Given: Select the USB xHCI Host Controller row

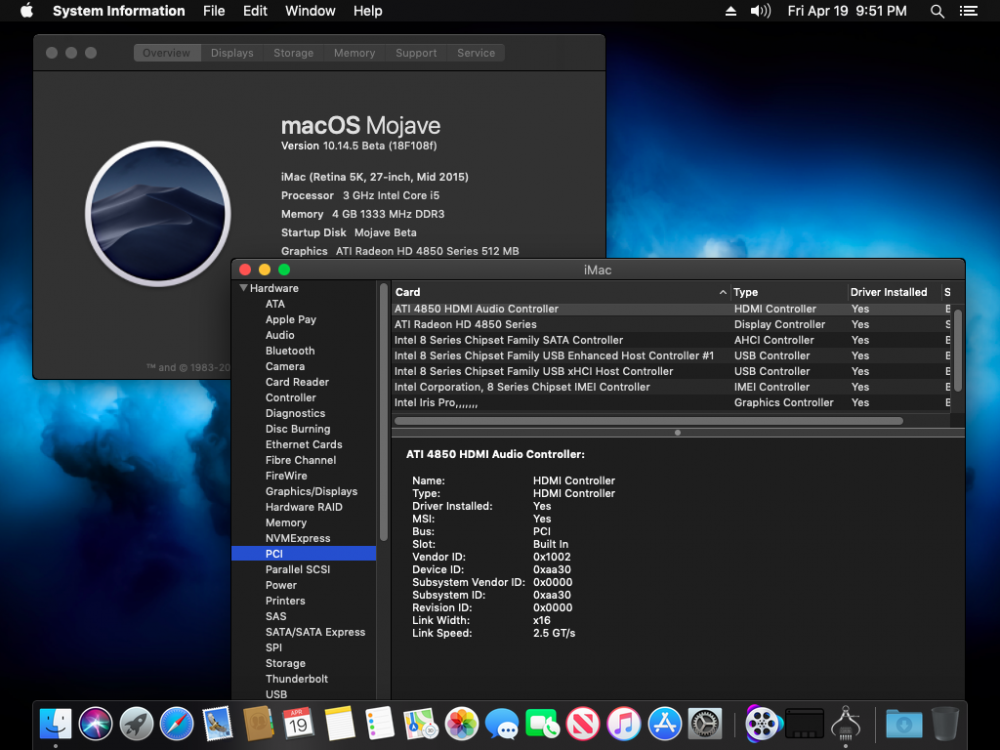Looking at the screenshot, I should [671, 371].
